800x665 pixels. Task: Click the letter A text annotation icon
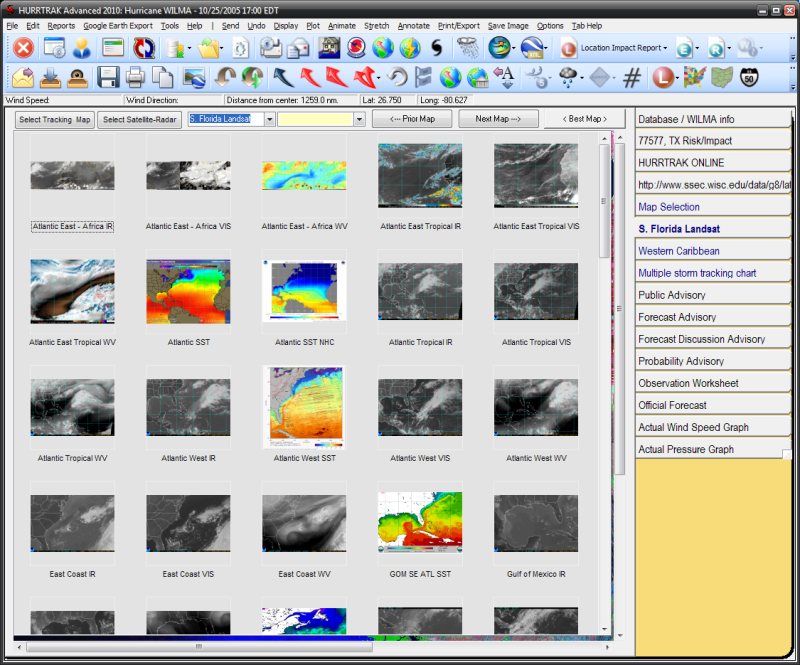point(505,78)
